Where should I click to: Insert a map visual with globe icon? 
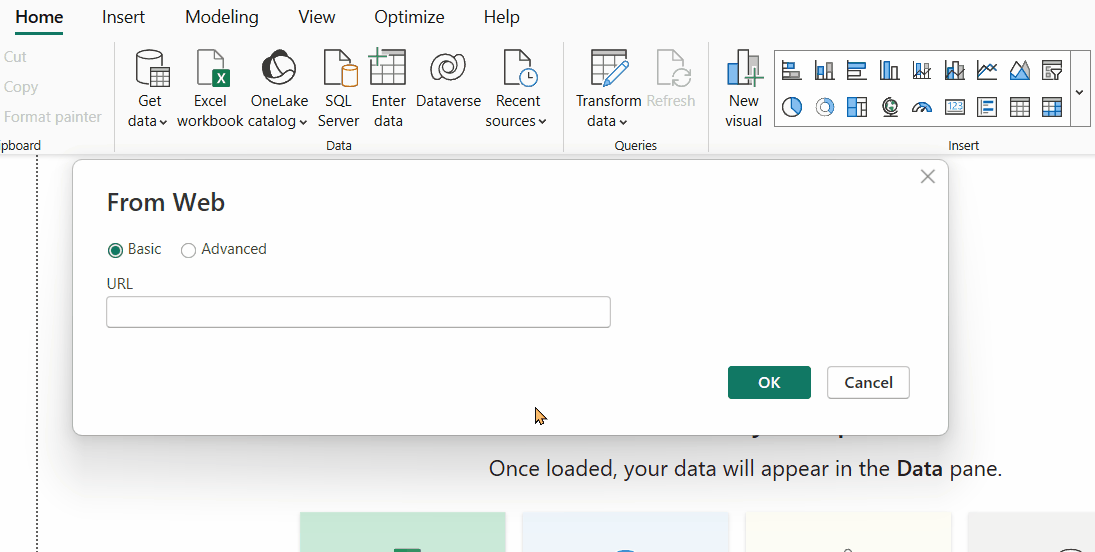coord(890,107)
